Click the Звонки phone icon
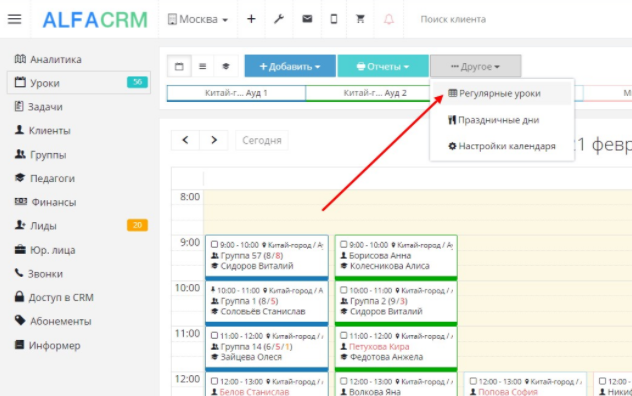 click(x=19, y=273)
